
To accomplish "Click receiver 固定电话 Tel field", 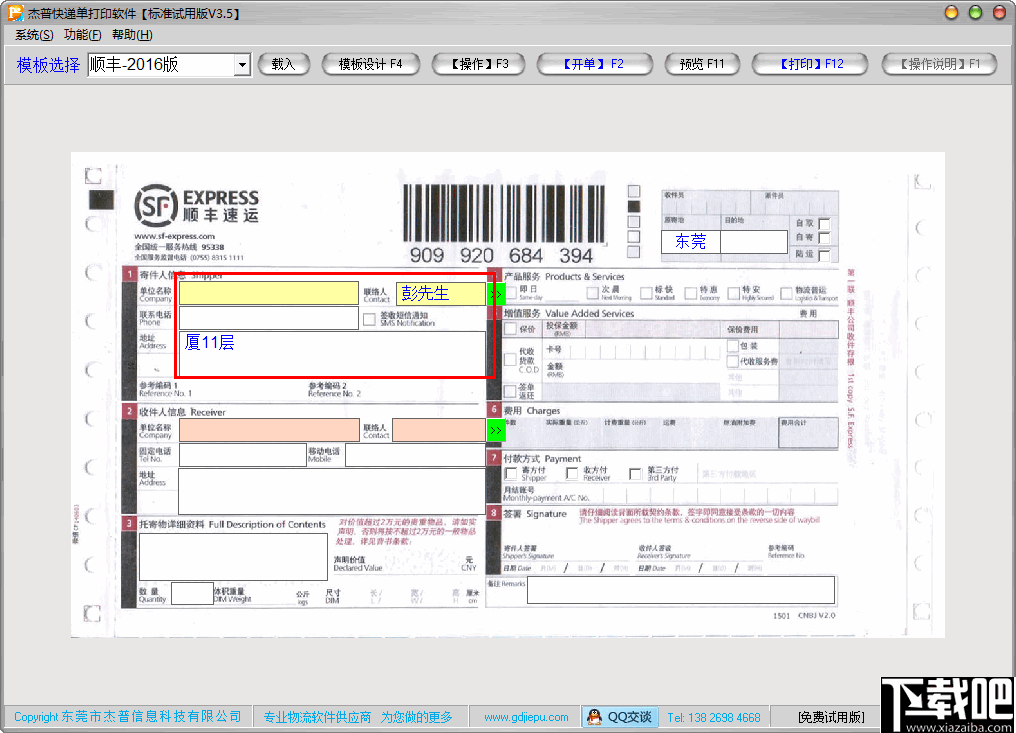I will pyautogui.click(x=242, y=455).
